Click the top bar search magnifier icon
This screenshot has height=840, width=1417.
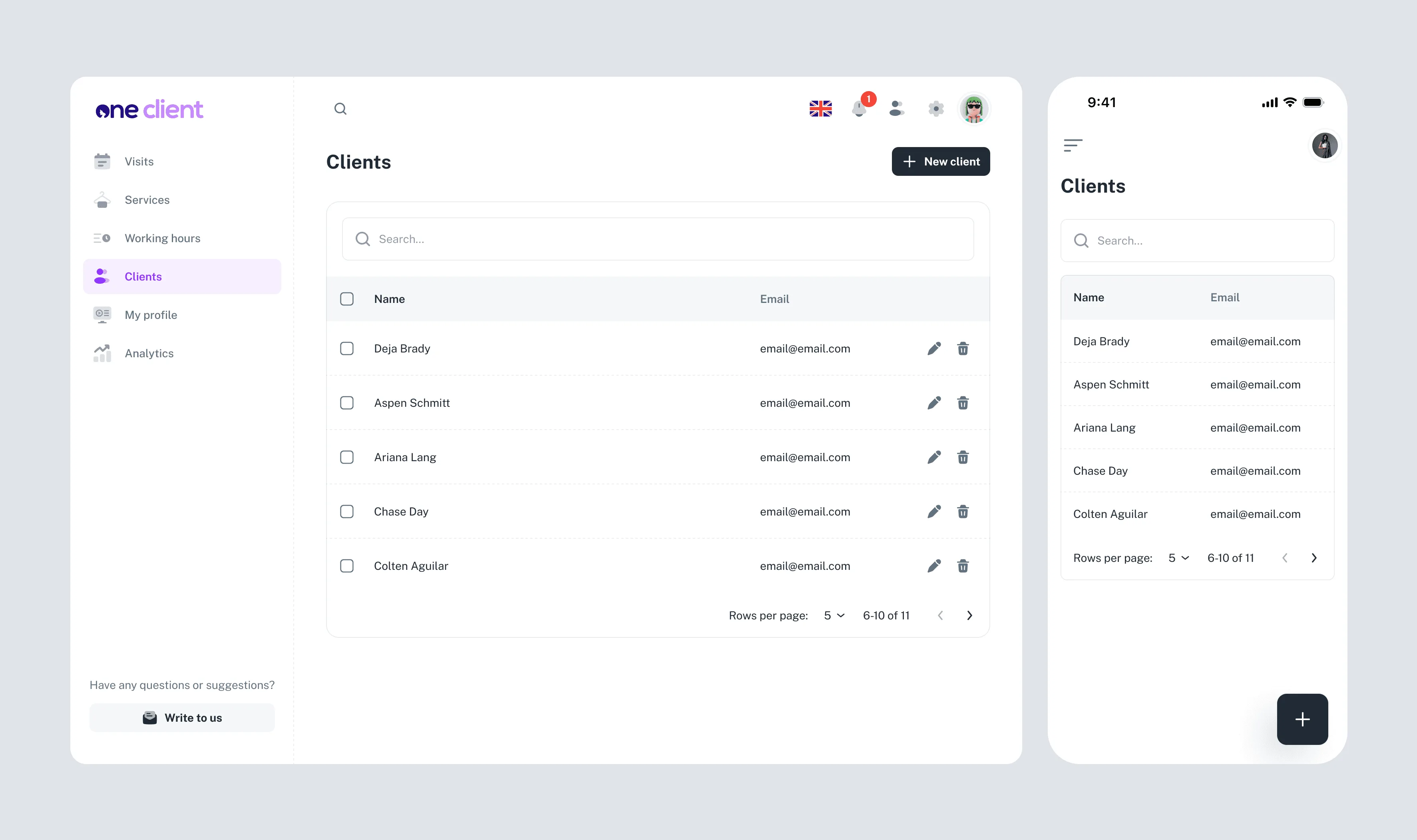click(x=340, y=109)
